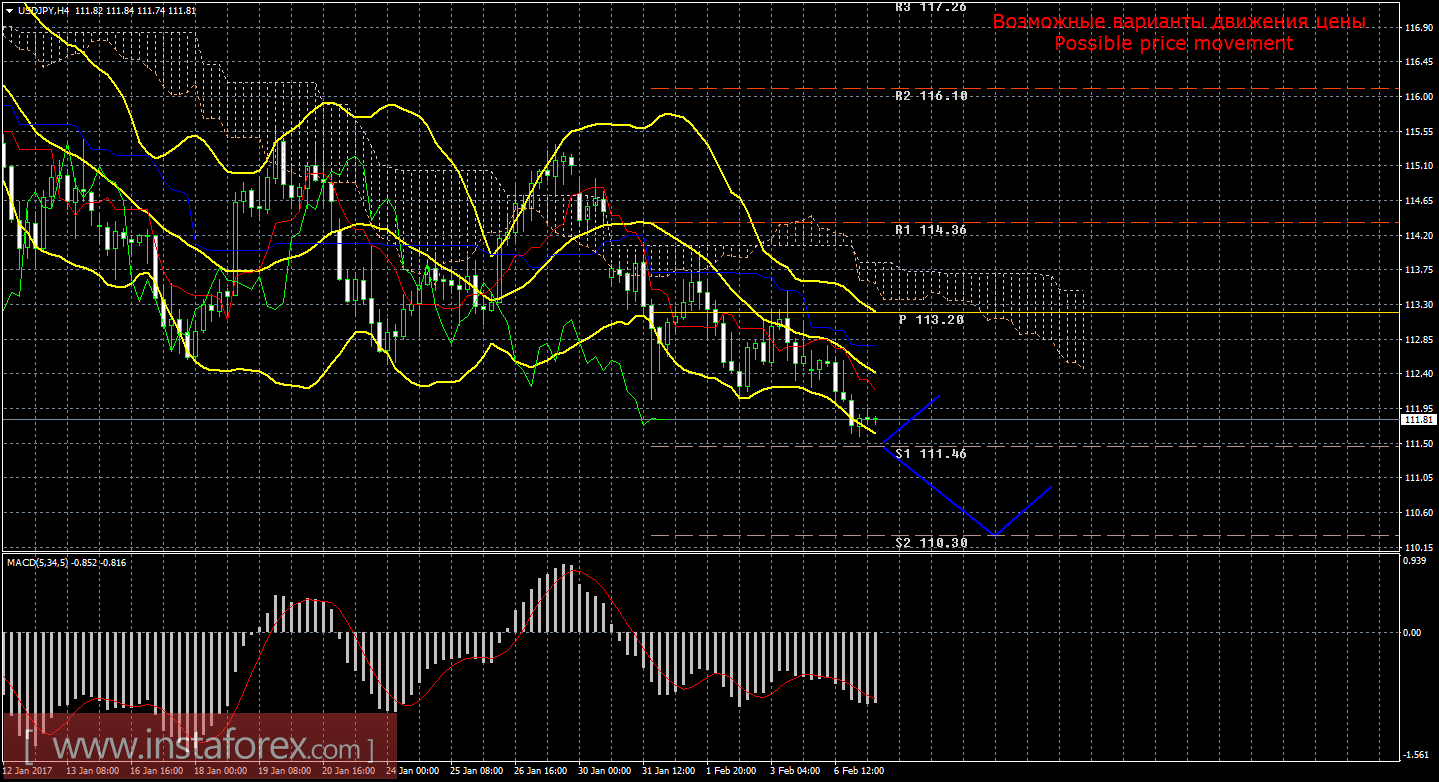The height and width of the screenshot is (782, 1439).
Task: Select the 26 Jan 16:00 time label
Action: point(540,771)
